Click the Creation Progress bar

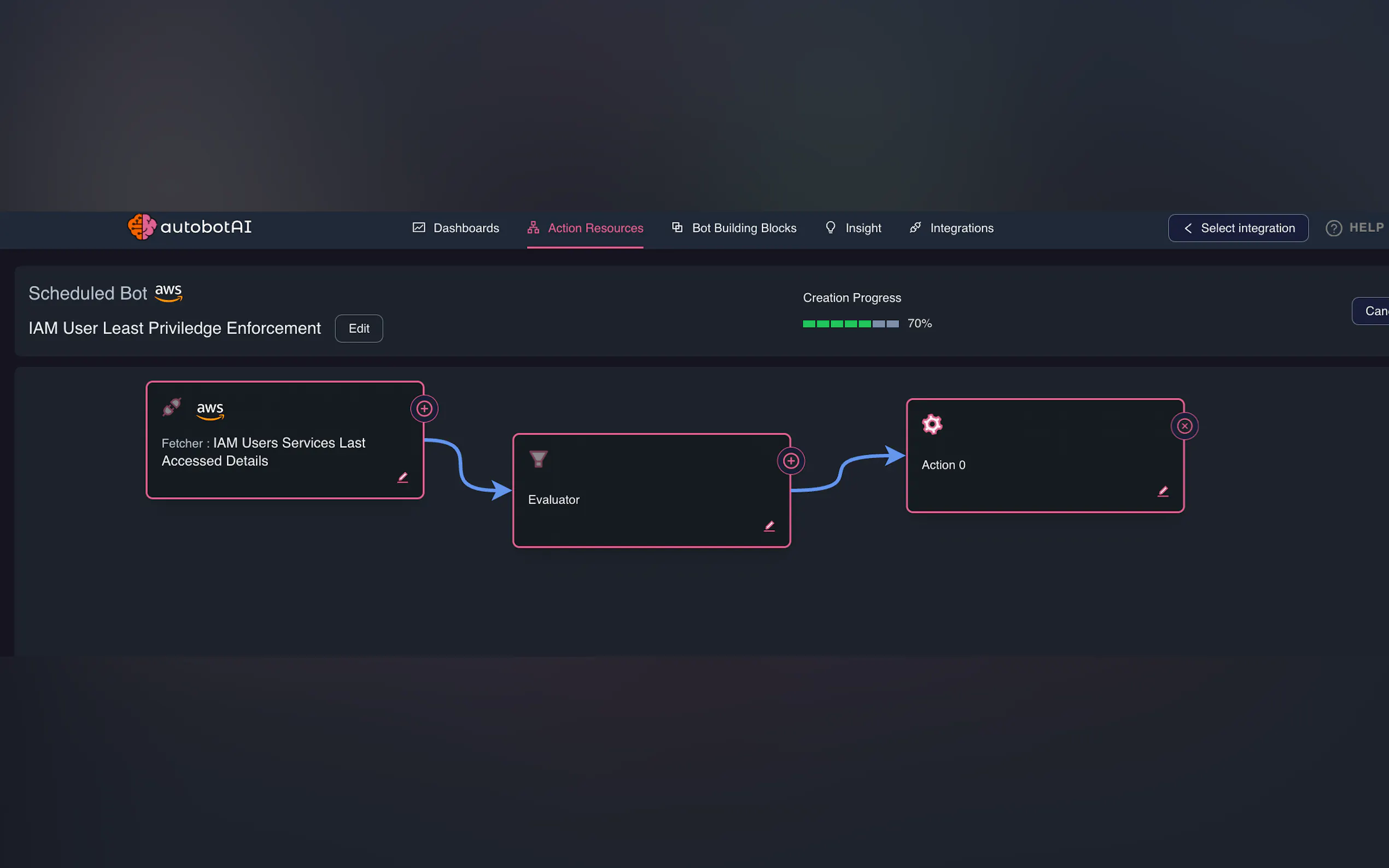(x=850, y=324)
